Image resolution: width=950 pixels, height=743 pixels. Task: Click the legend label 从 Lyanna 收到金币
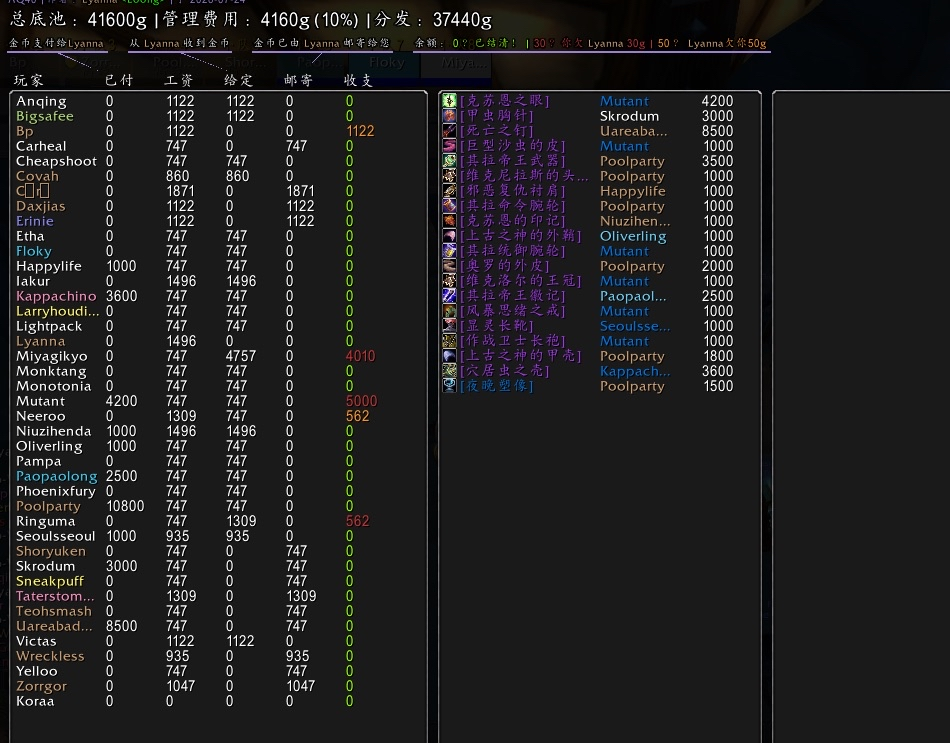179,43
